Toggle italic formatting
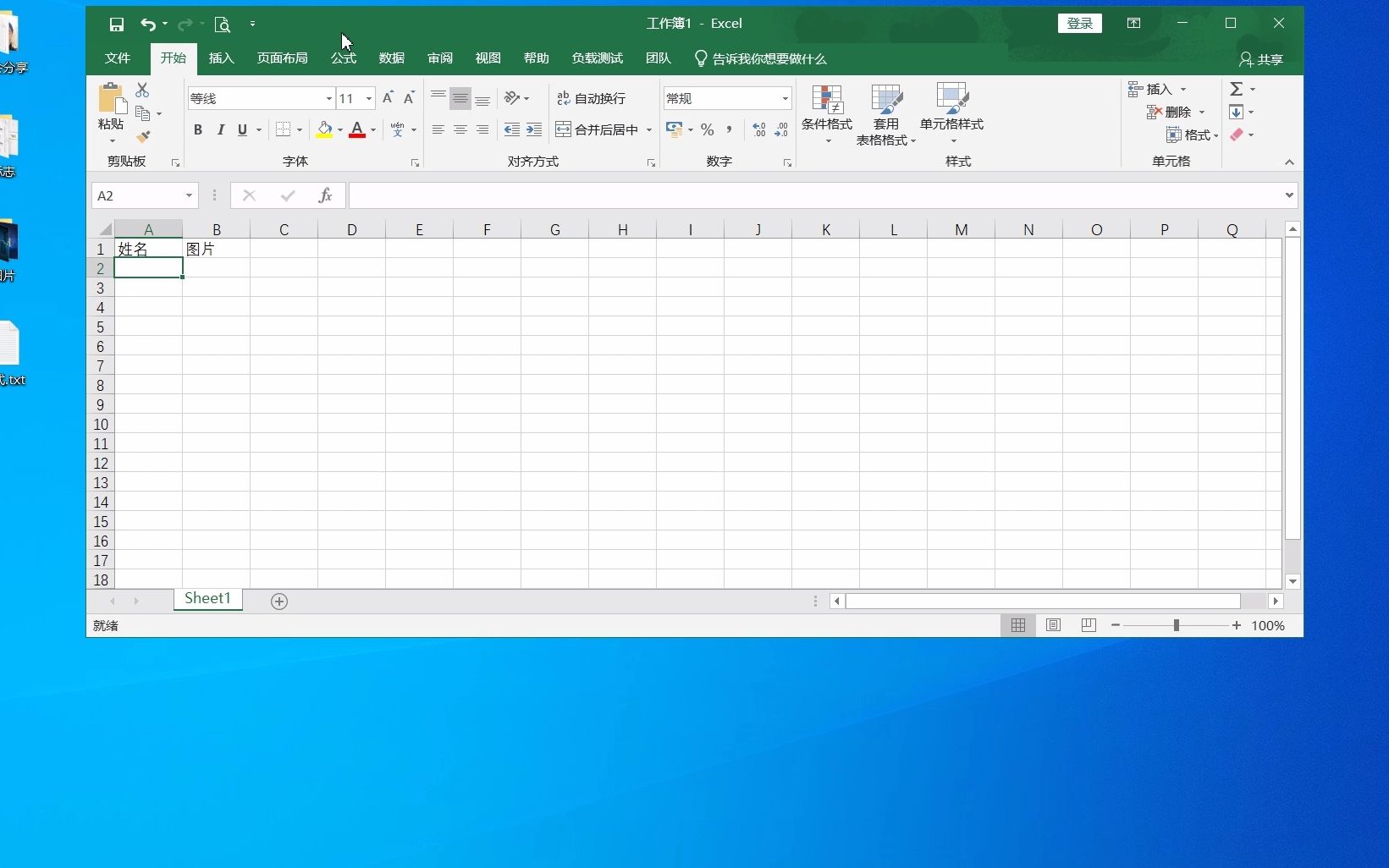Screen dimensions: 1389x868 pyautogui.click(x=220, y=129)
